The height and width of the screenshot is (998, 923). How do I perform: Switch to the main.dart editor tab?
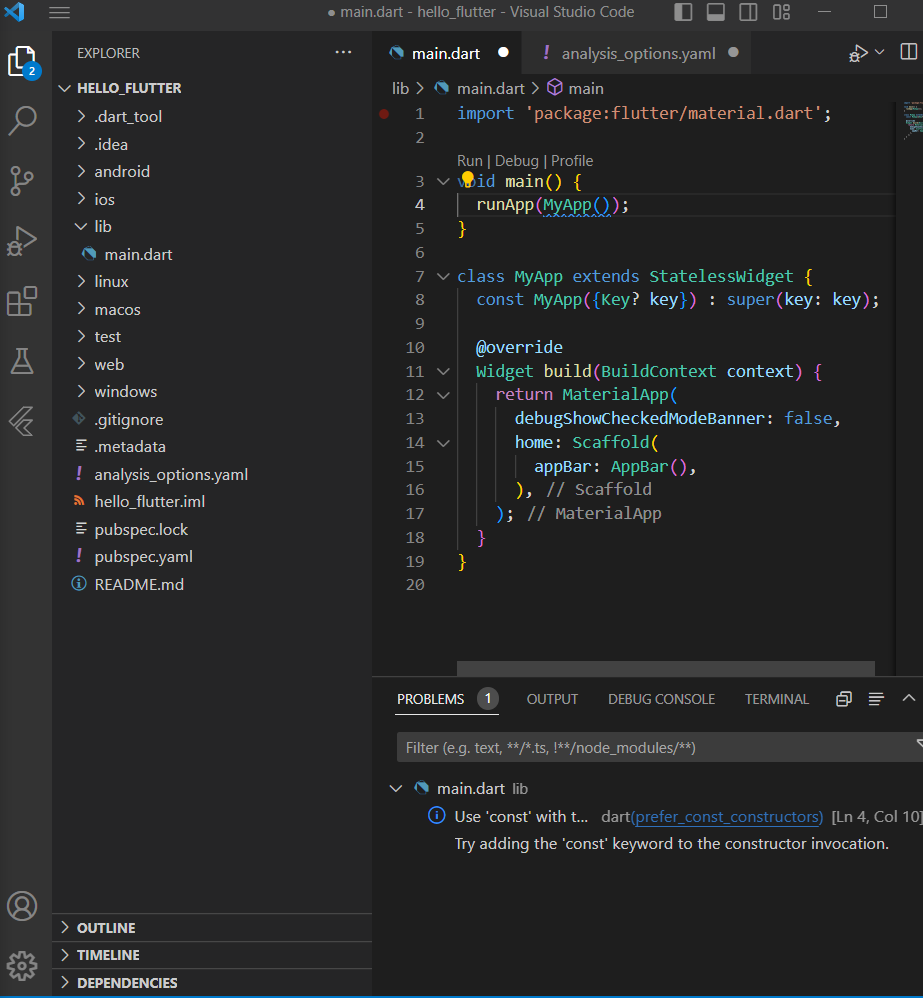tap(446, 53)
